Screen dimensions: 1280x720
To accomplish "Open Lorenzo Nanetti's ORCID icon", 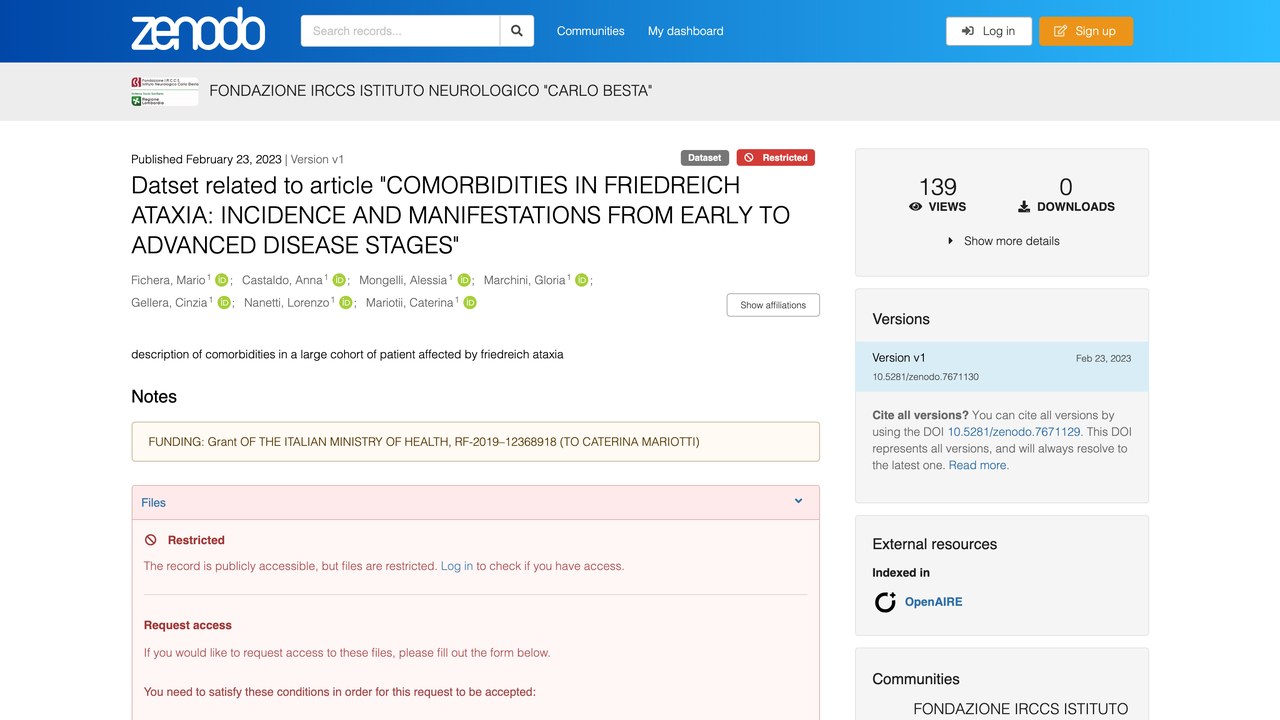I will (x=346, y=303).
